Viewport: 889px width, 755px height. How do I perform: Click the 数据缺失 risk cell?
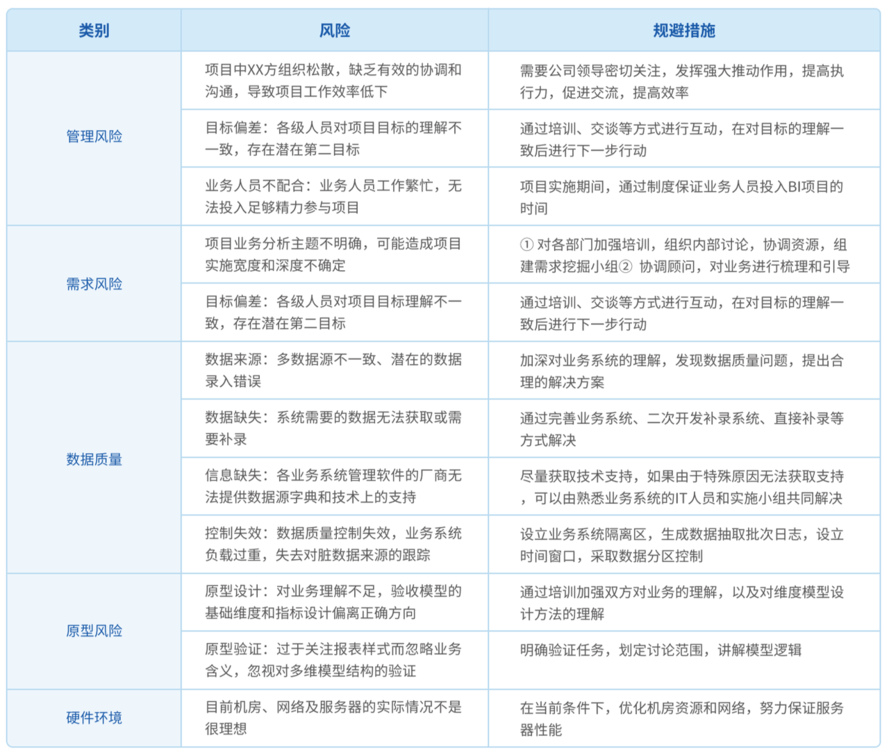[335, 428]
